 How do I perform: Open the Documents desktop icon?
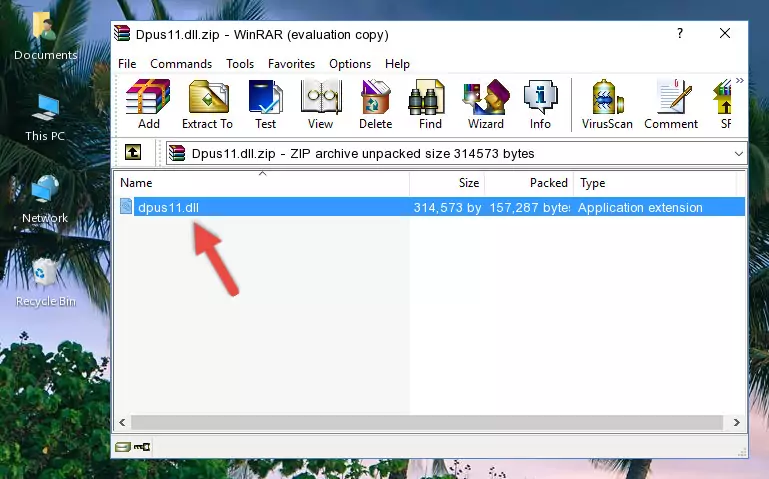[45, 35]
